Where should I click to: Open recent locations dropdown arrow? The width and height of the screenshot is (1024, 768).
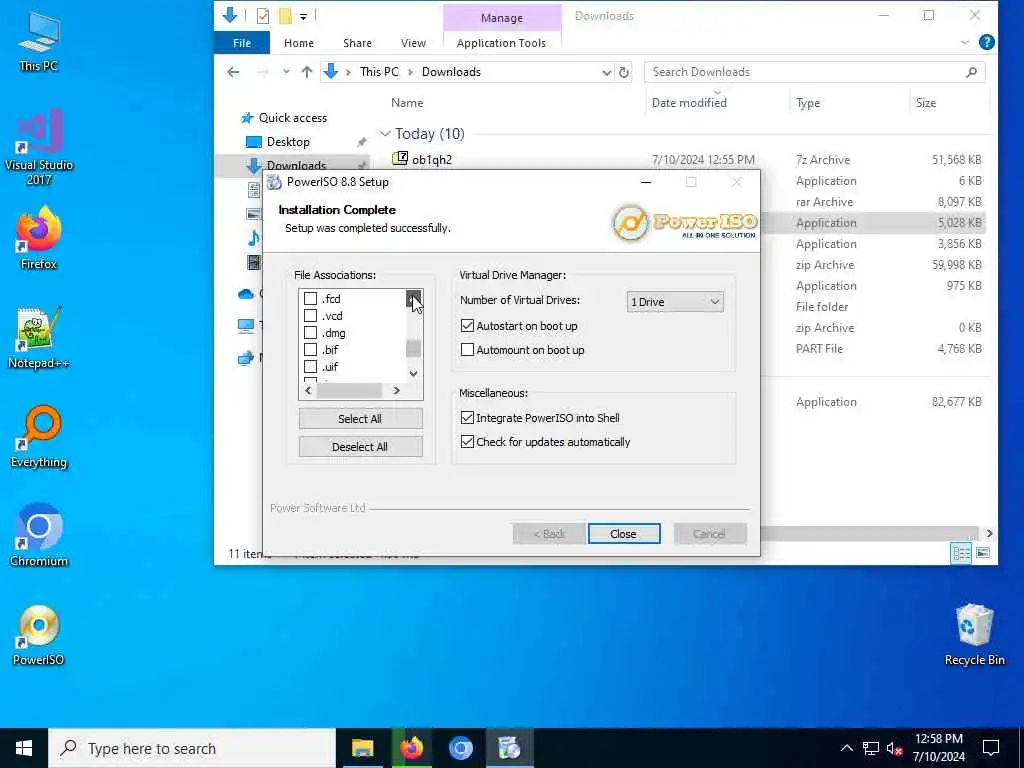(x=286, y=72)
